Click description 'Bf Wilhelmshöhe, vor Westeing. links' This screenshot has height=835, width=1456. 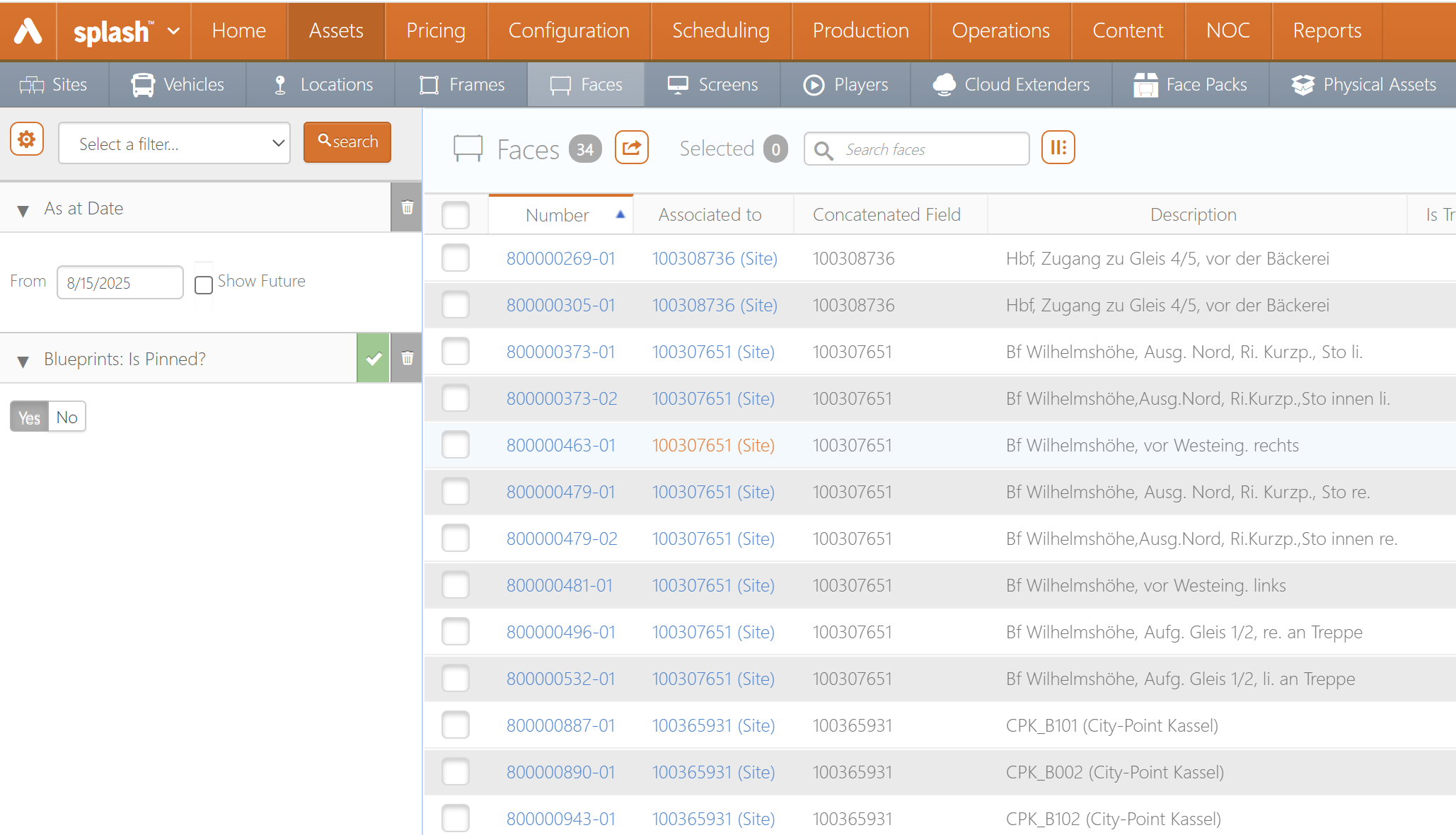pos(1146,585)
